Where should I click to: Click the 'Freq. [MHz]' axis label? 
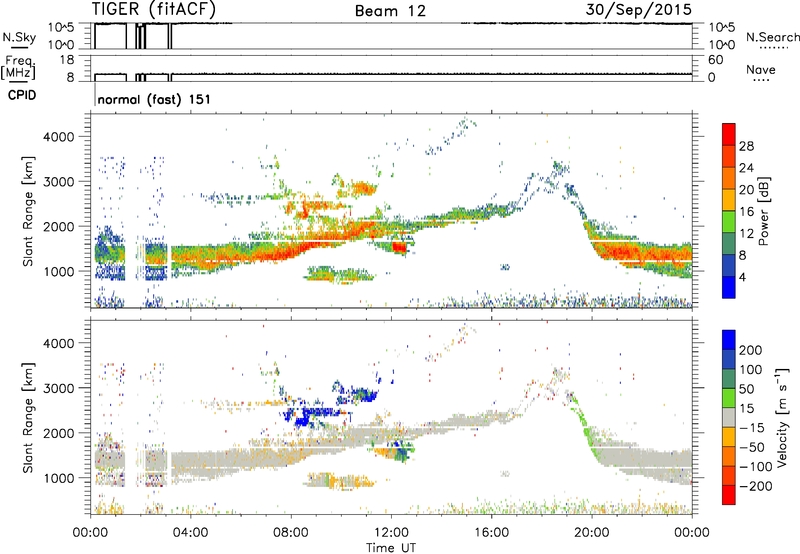[x=18, y=67]
